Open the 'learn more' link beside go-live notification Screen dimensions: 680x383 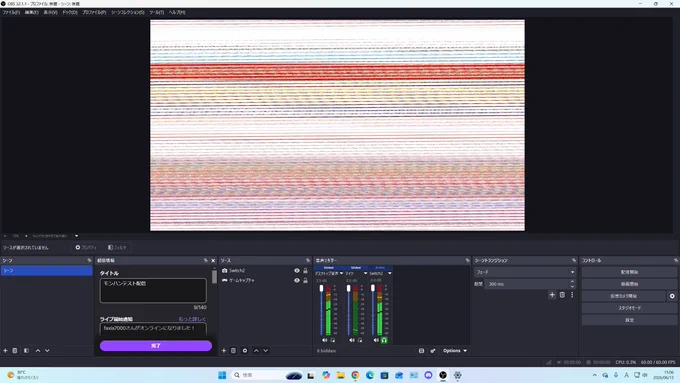[192, 319]
